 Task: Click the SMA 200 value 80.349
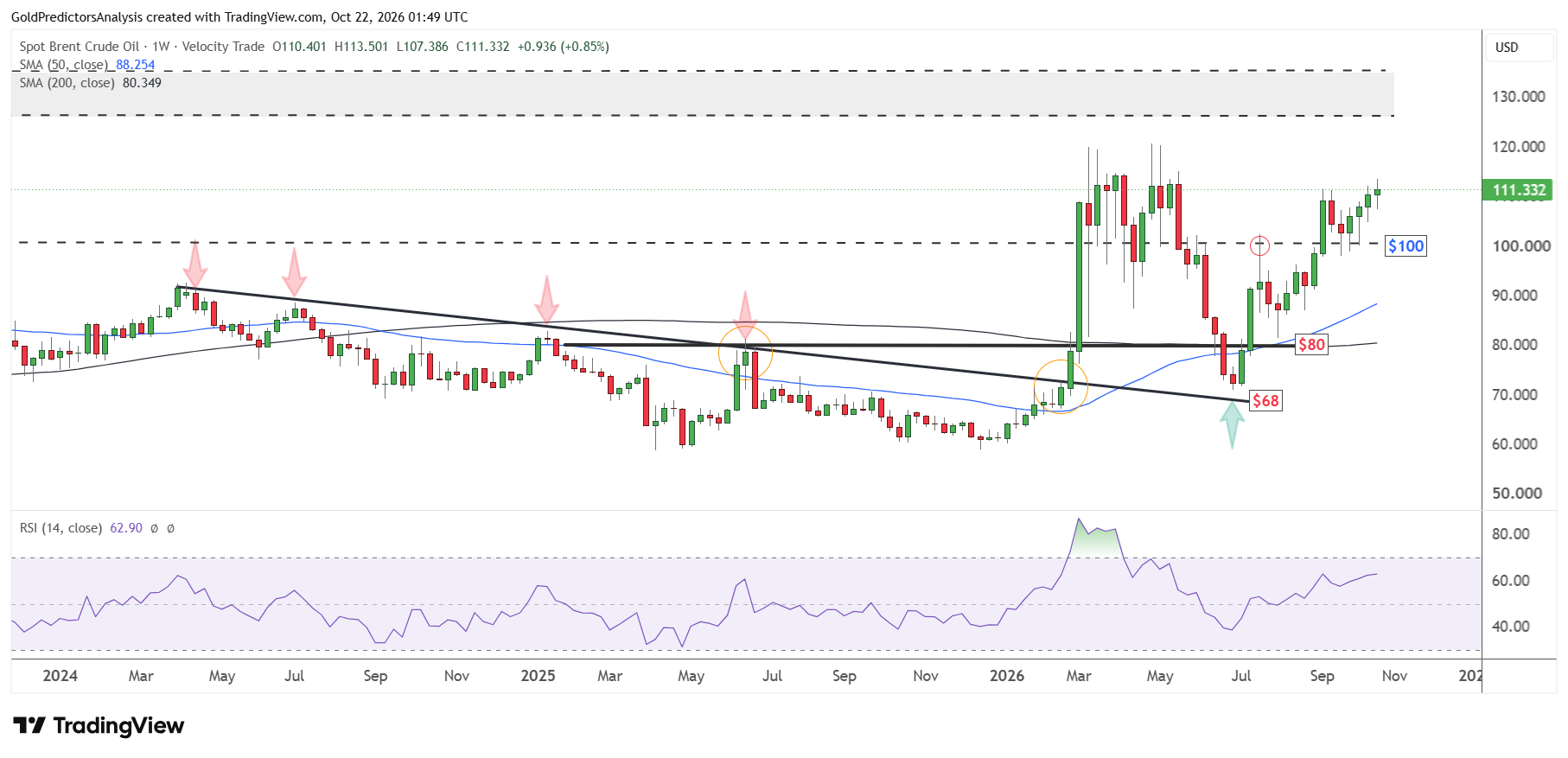point(142,83)
